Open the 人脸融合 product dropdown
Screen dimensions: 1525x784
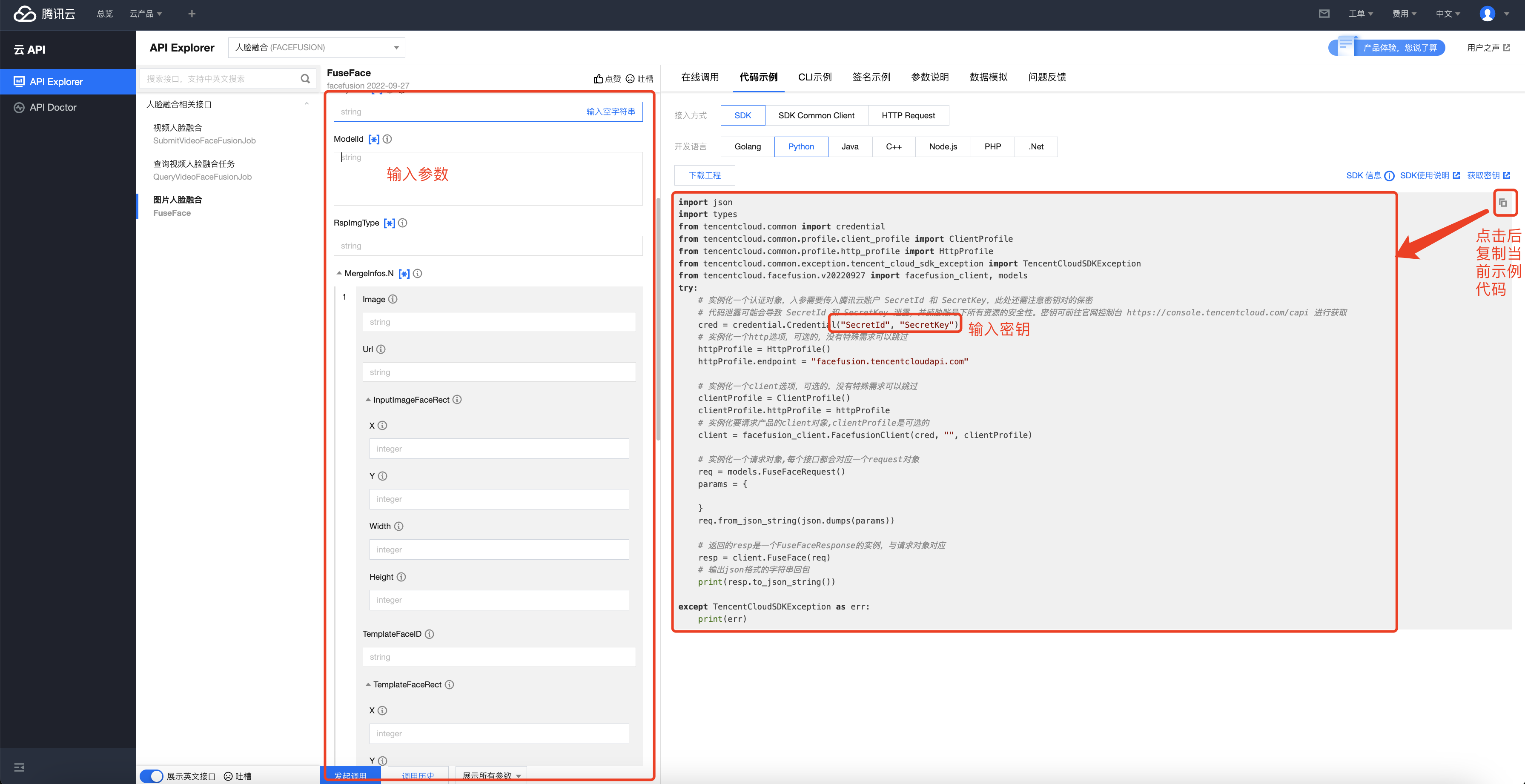coord(317,47)
